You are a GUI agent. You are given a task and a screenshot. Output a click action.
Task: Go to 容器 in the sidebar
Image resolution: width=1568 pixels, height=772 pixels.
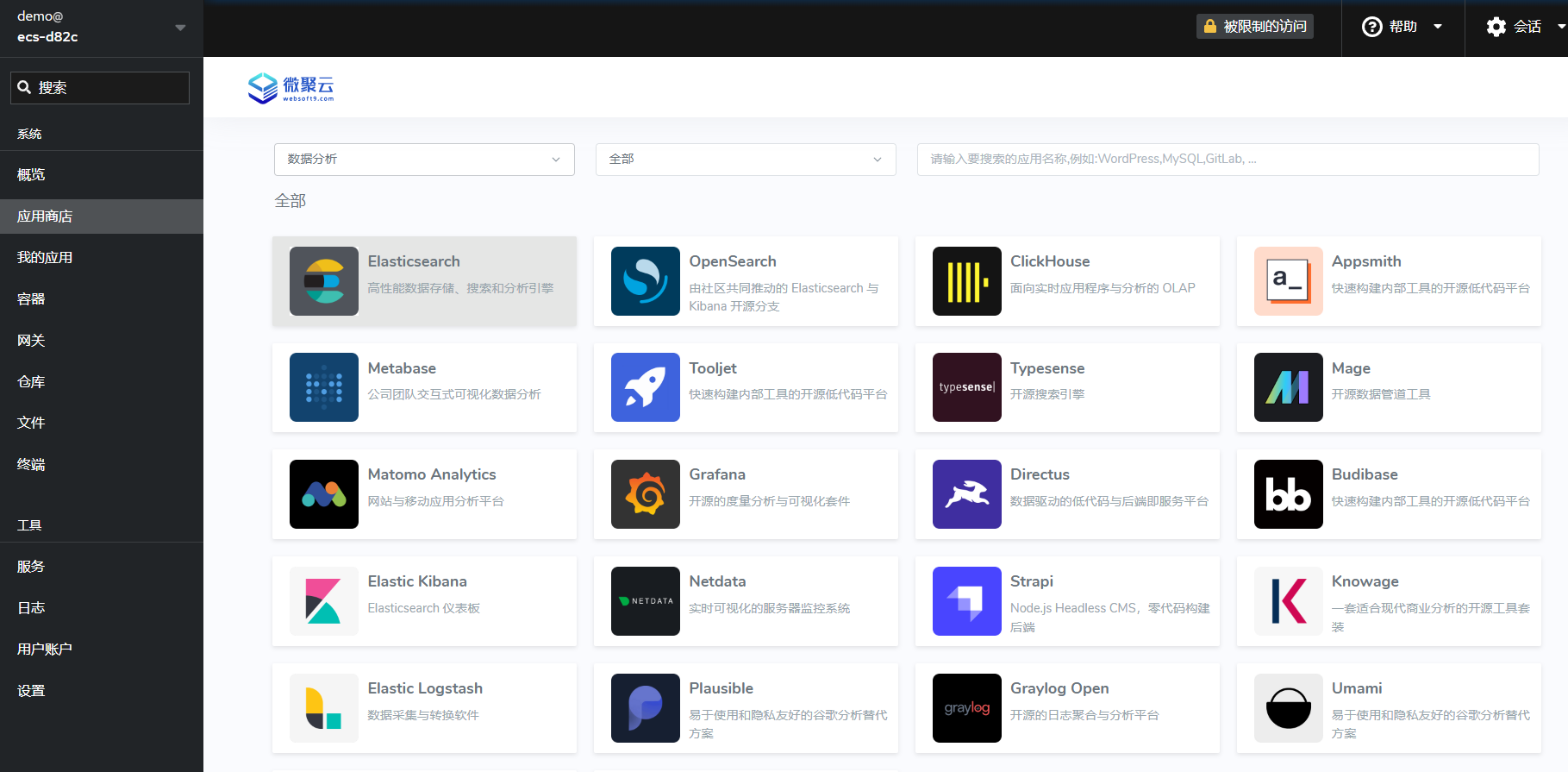tap(102, 299)
